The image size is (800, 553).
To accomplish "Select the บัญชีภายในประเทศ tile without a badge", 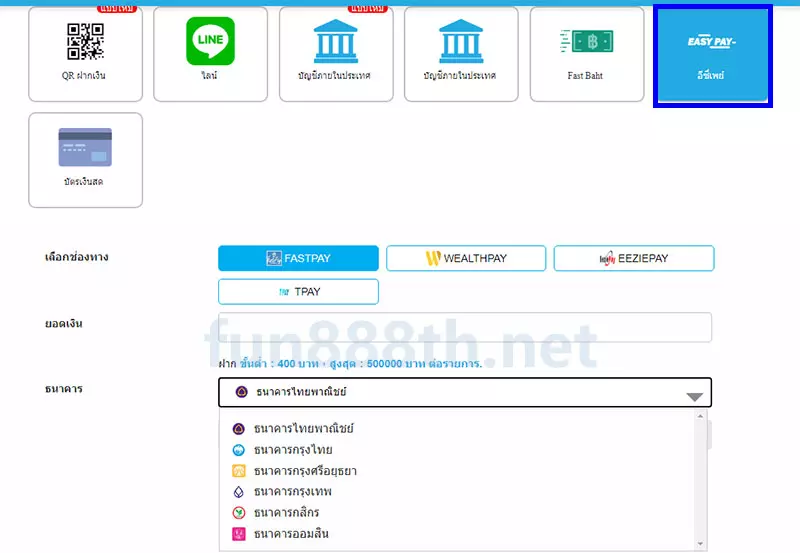I will [461, 54].
